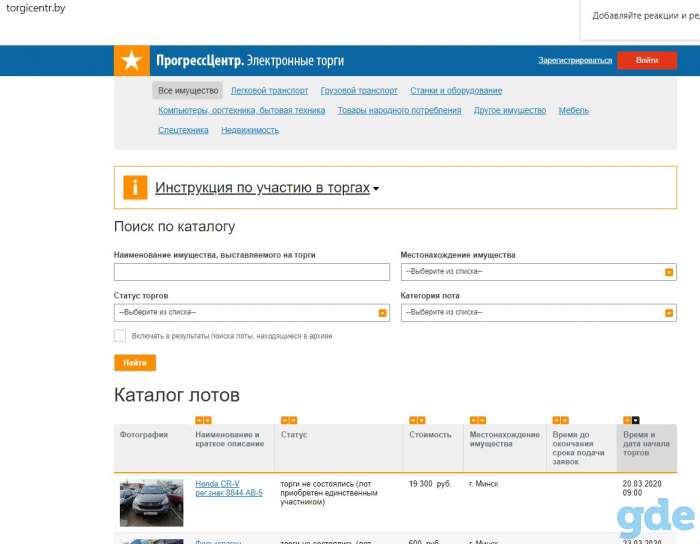The width and height of the screenshot is (700, 544).
Task: Click the Honda CR-V car photo thumbnail
Action: (151, 503)
